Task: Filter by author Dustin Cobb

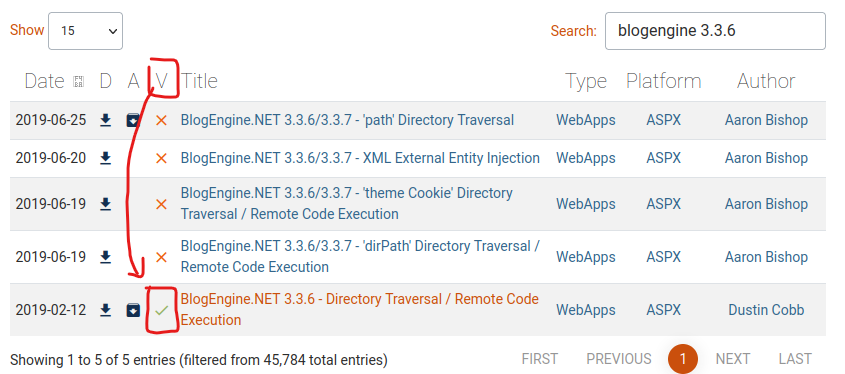Action: 766,310
